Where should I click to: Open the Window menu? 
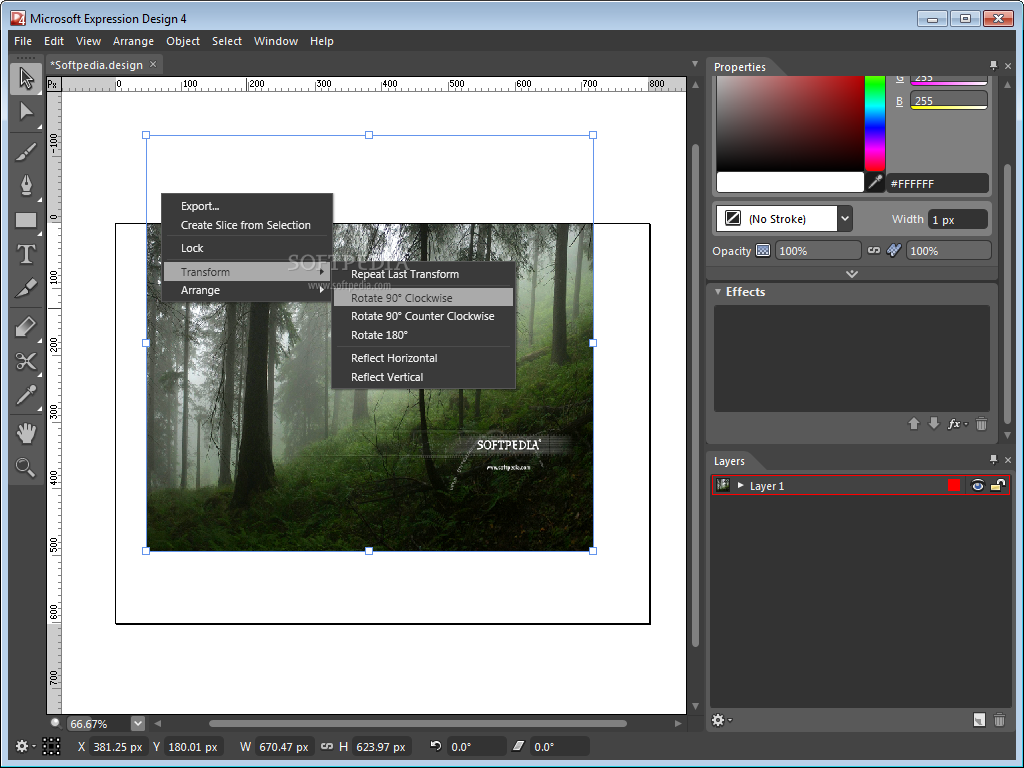coord(276,40)
